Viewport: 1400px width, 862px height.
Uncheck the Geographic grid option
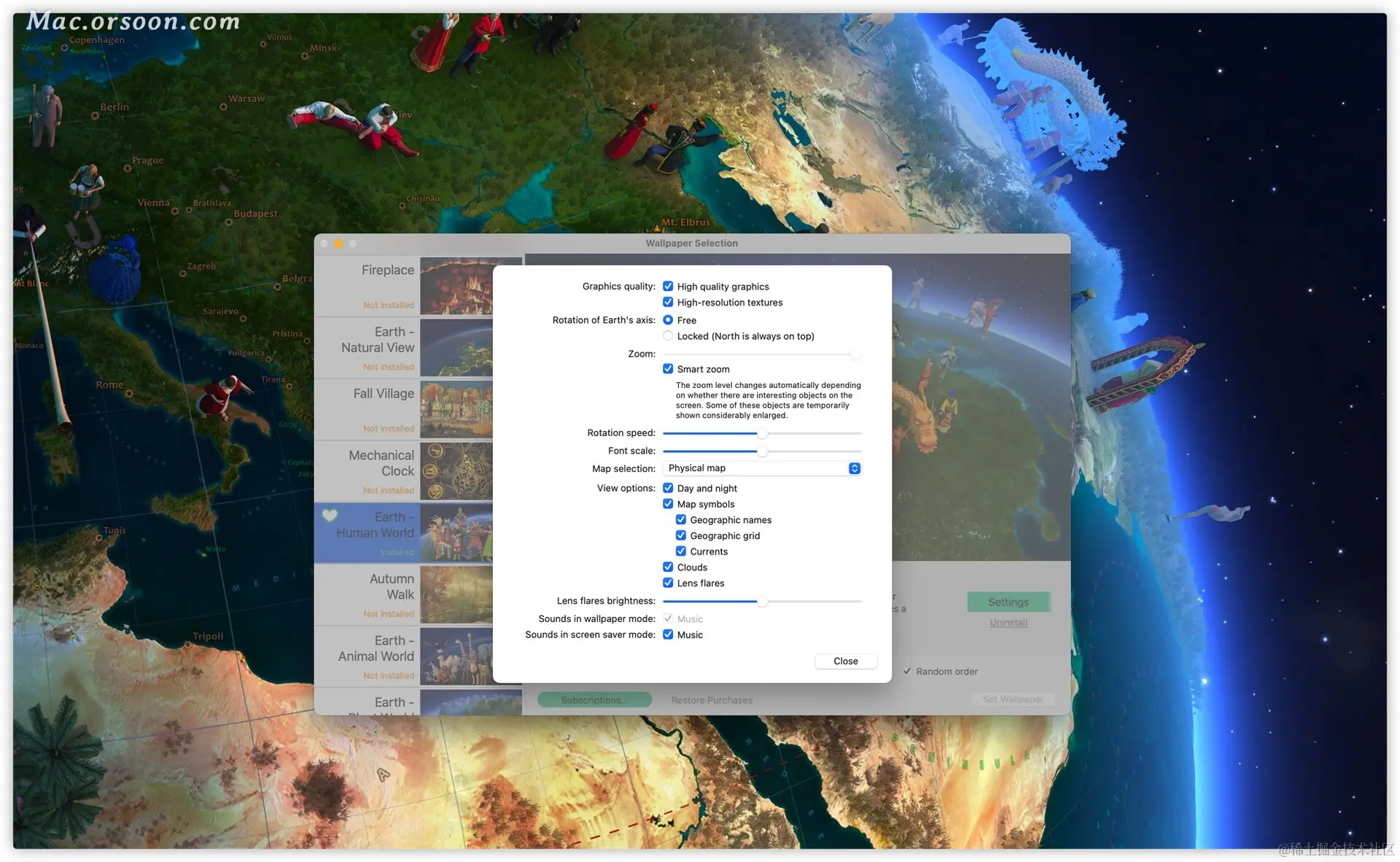tap(681, 536)
